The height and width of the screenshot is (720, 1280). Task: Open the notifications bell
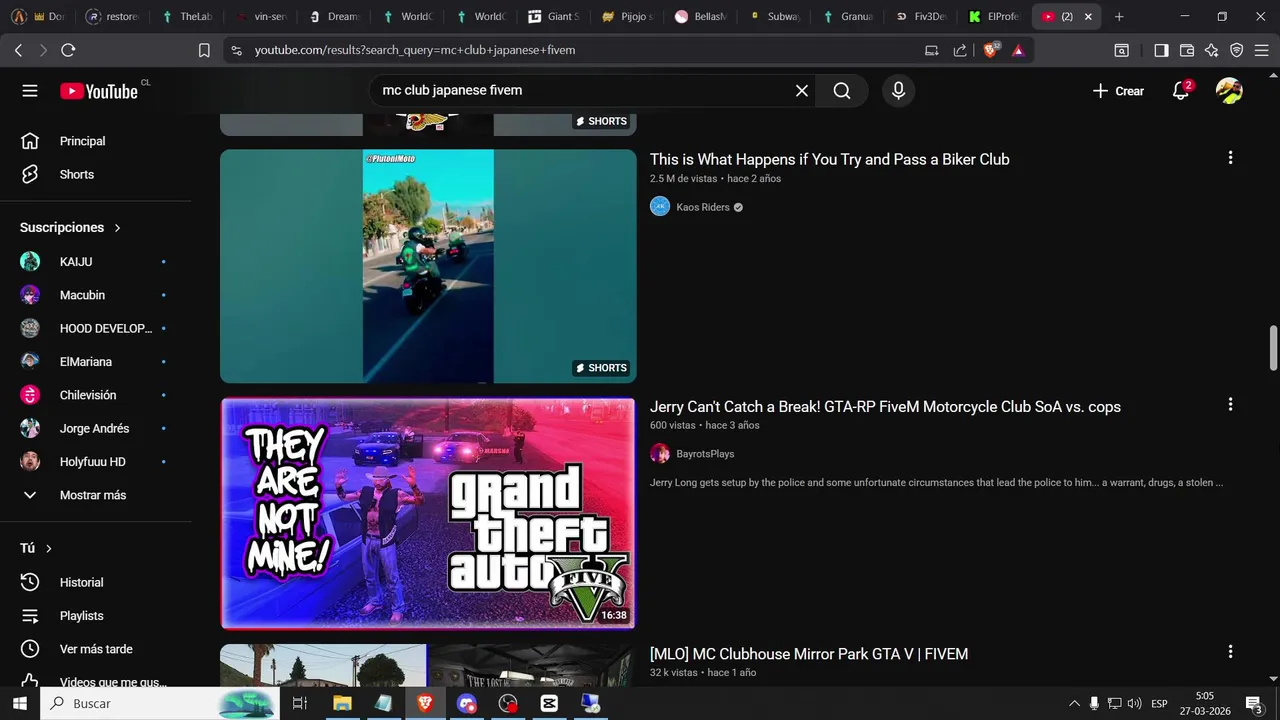click(x=1181, y=91)
